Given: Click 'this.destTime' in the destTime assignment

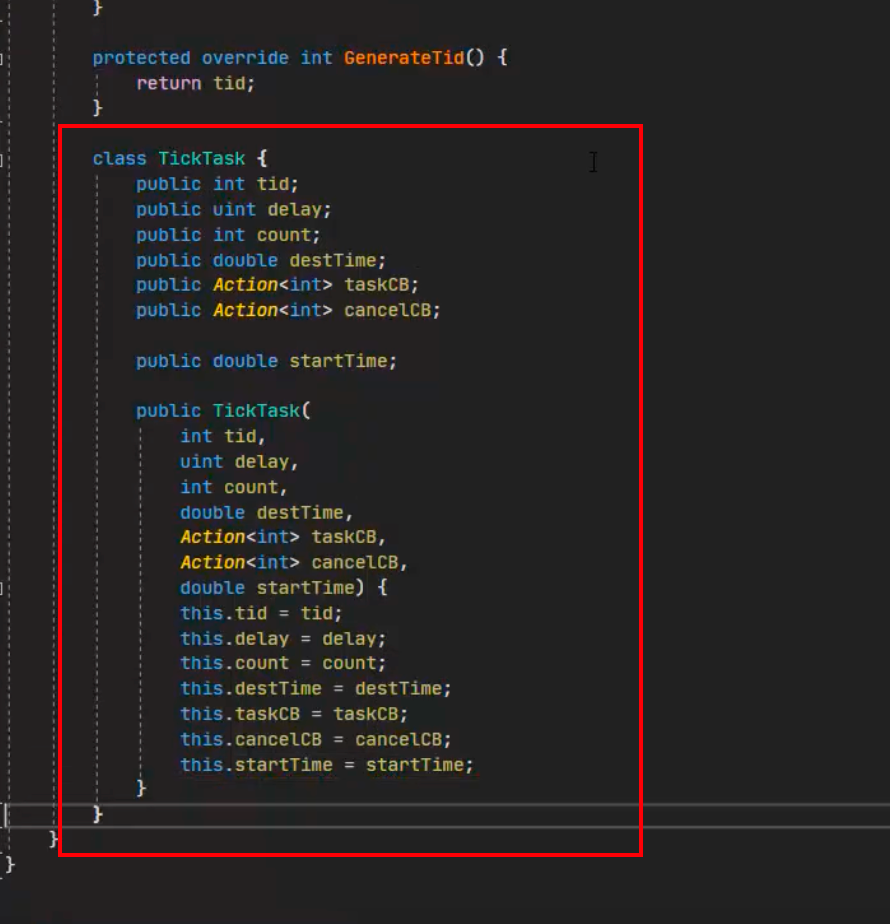Looking at the screenshot, I should click(250, 688).
